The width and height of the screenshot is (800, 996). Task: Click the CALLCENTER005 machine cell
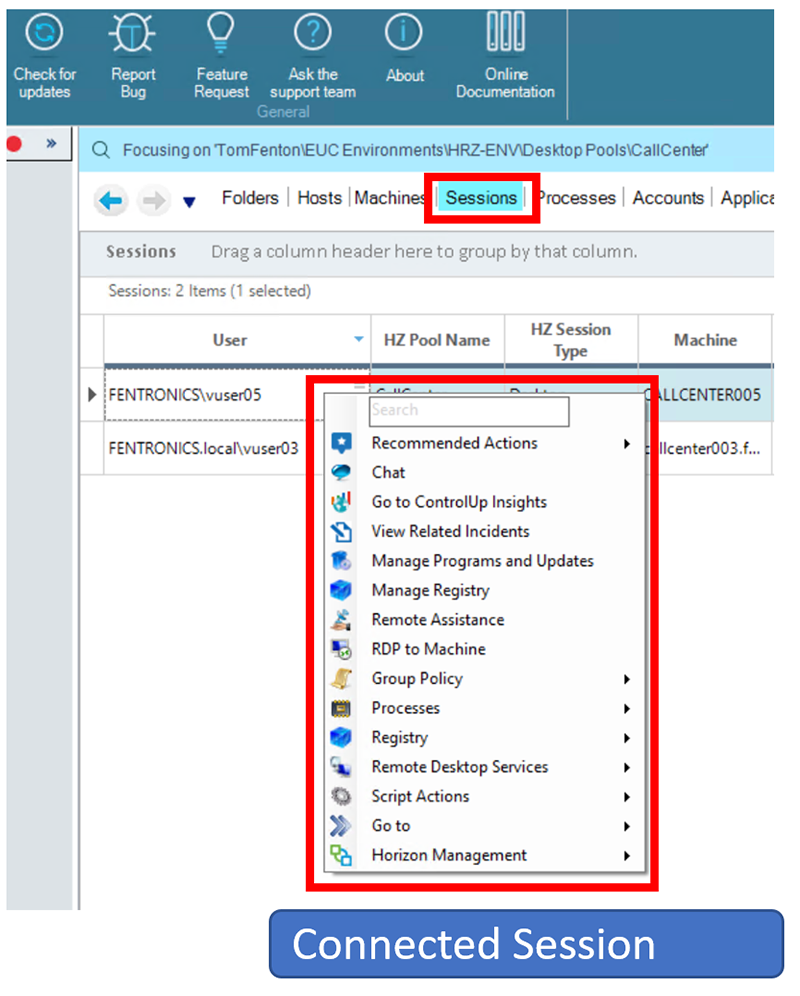point(707,395)
